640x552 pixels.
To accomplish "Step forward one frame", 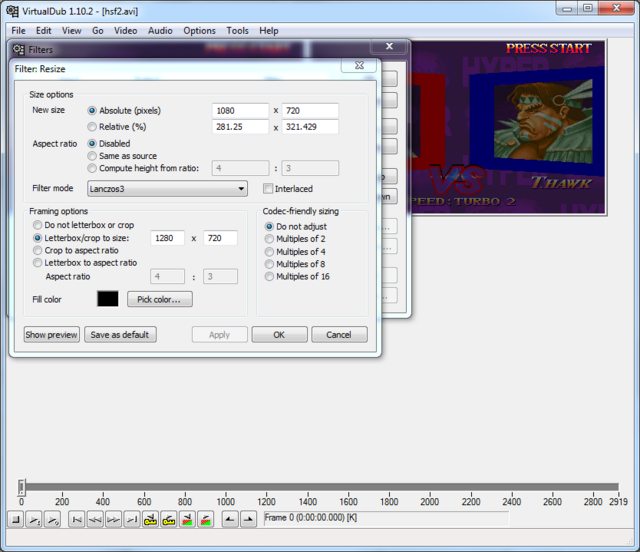I will [113, 519].
